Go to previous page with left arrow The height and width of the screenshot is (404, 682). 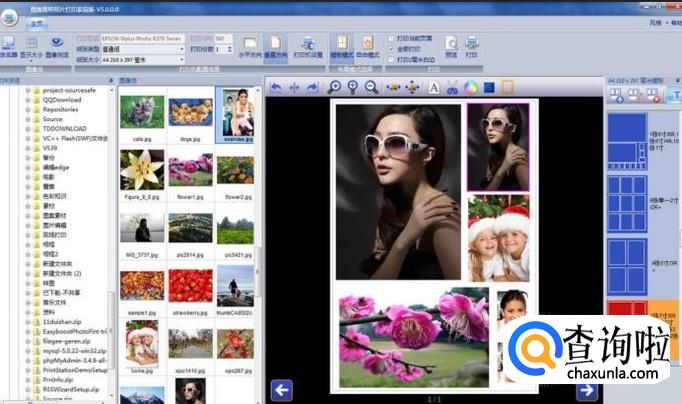[x=281, y=389]
